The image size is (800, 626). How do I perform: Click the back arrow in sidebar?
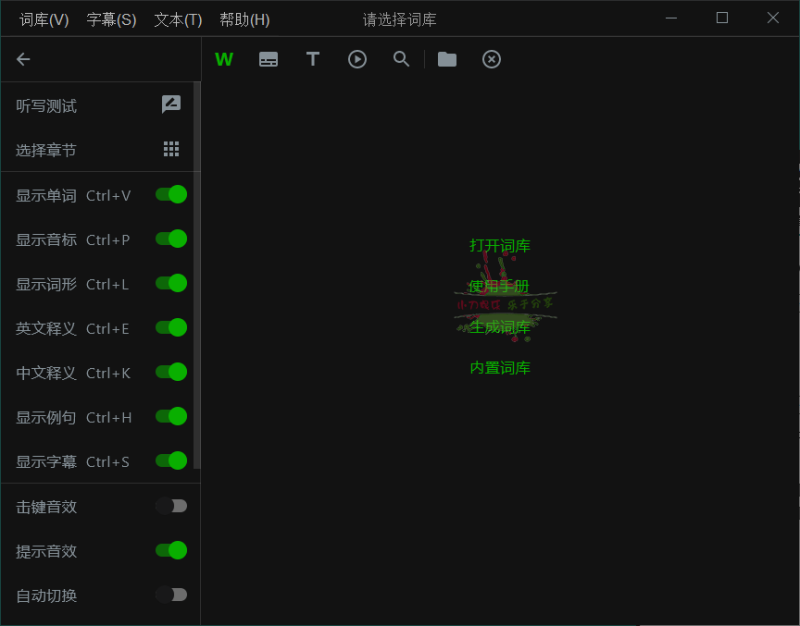coord(23,59)
